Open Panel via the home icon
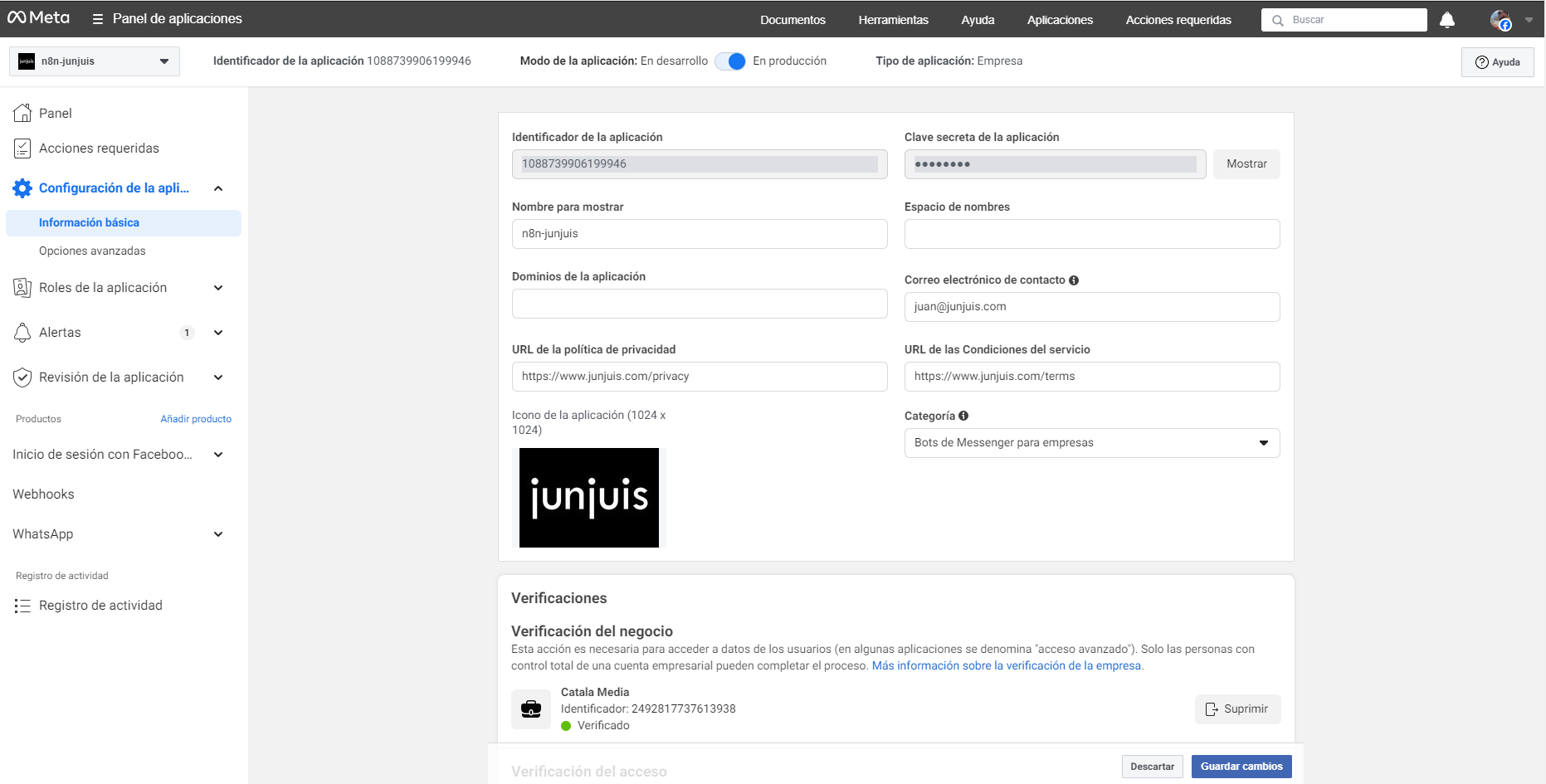1546x784 pixels. point(22,113)
